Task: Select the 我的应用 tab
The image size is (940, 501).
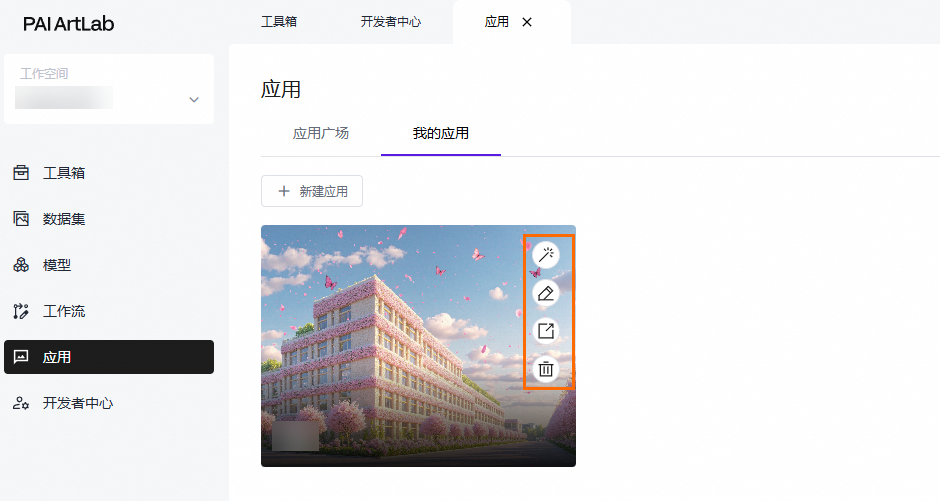Action: pyautogui.click(x=441, y=133)
